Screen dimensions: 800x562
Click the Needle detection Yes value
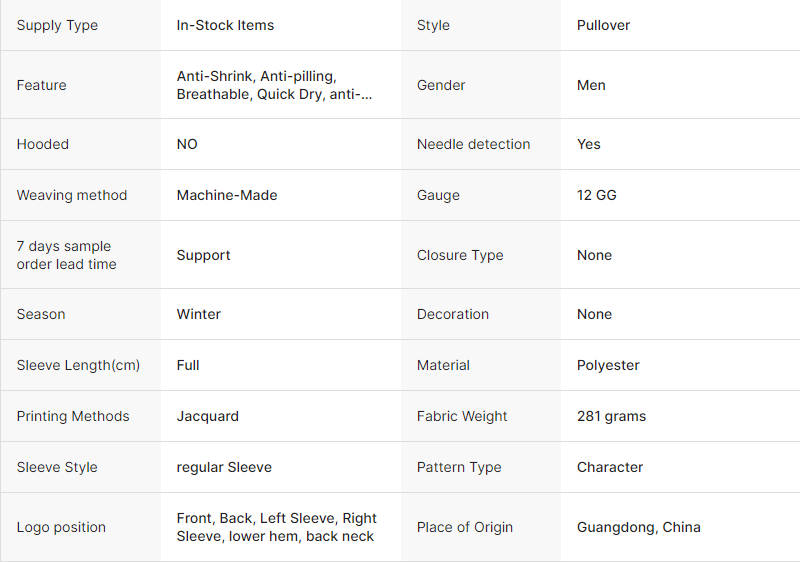(588, 144)
